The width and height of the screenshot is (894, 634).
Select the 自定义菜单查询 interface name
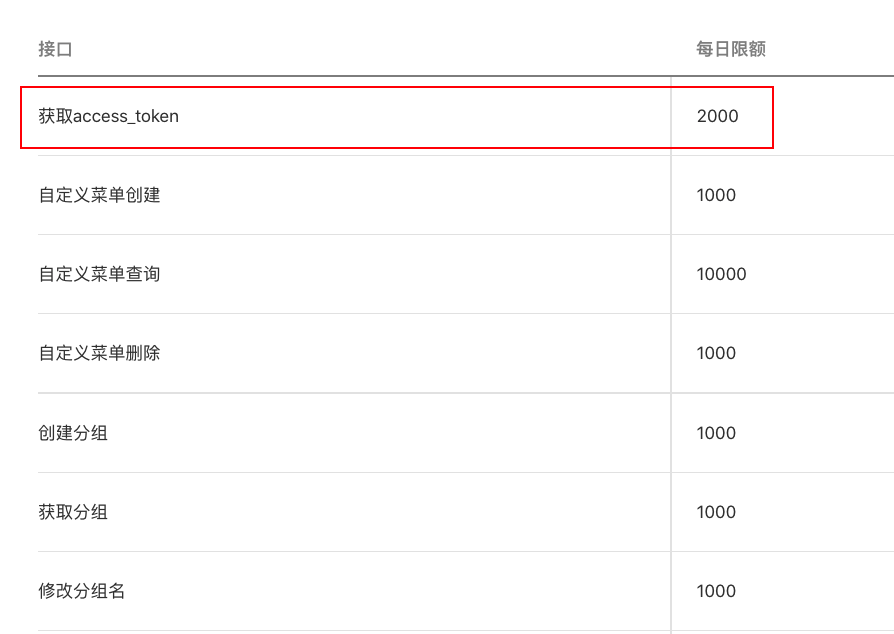[x=100, y=274]
